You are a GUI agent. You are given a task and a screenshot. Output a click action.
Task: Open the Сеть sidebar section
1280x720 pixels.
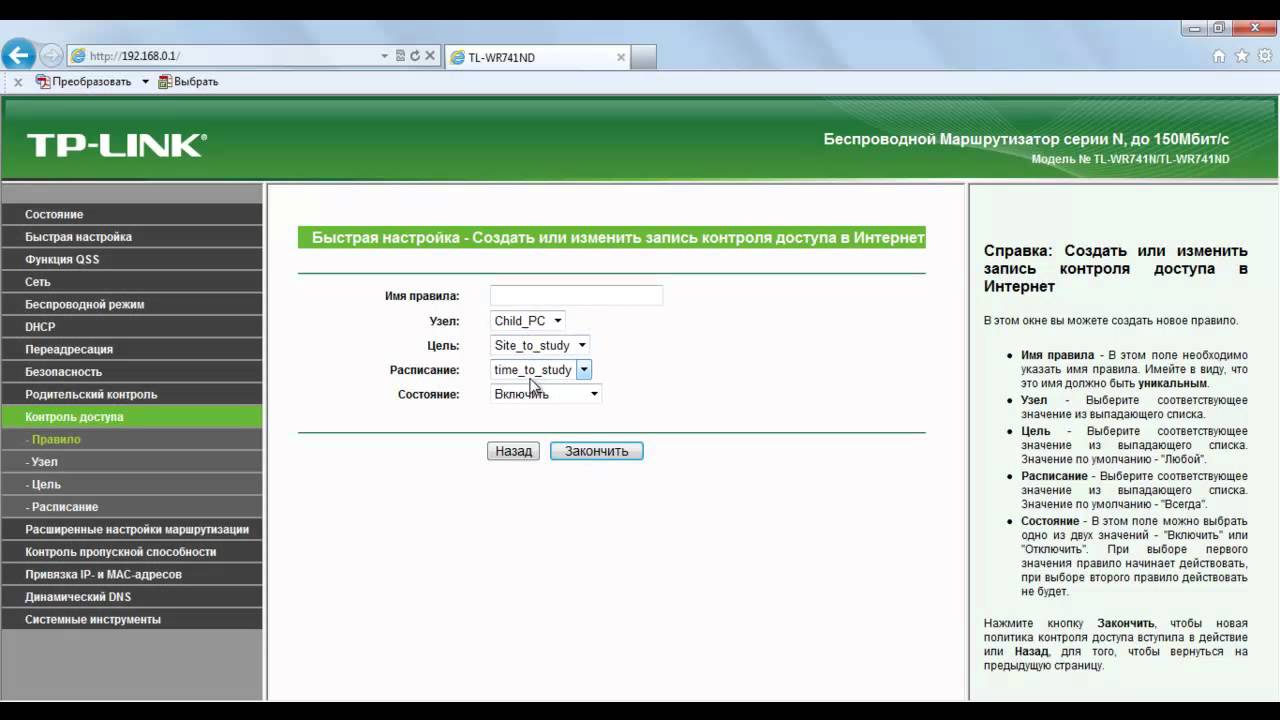click(131, 282)
